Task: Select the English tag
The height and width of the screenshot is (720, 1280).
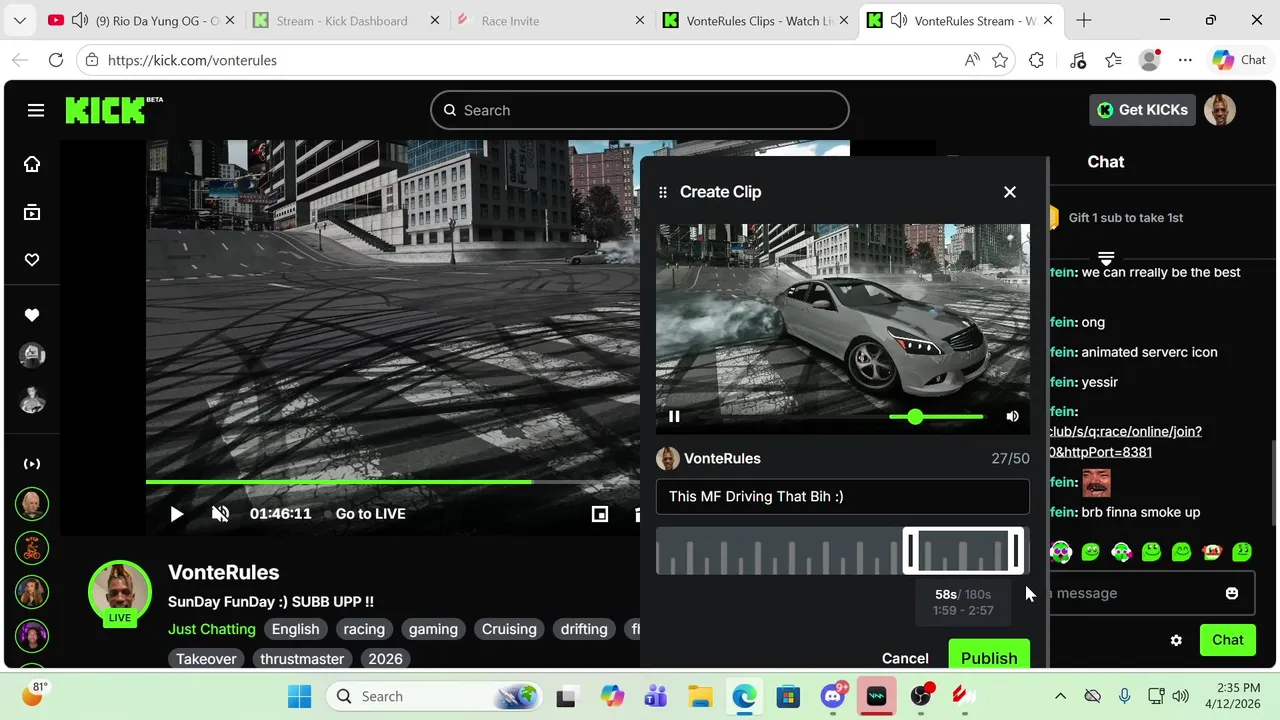Action: tap(296, 629)
